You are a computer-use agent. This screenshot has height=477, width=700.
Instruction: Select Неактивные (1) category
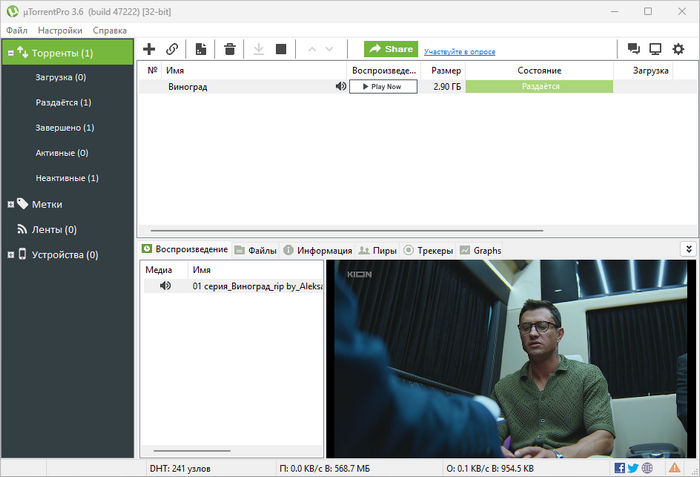67,178
